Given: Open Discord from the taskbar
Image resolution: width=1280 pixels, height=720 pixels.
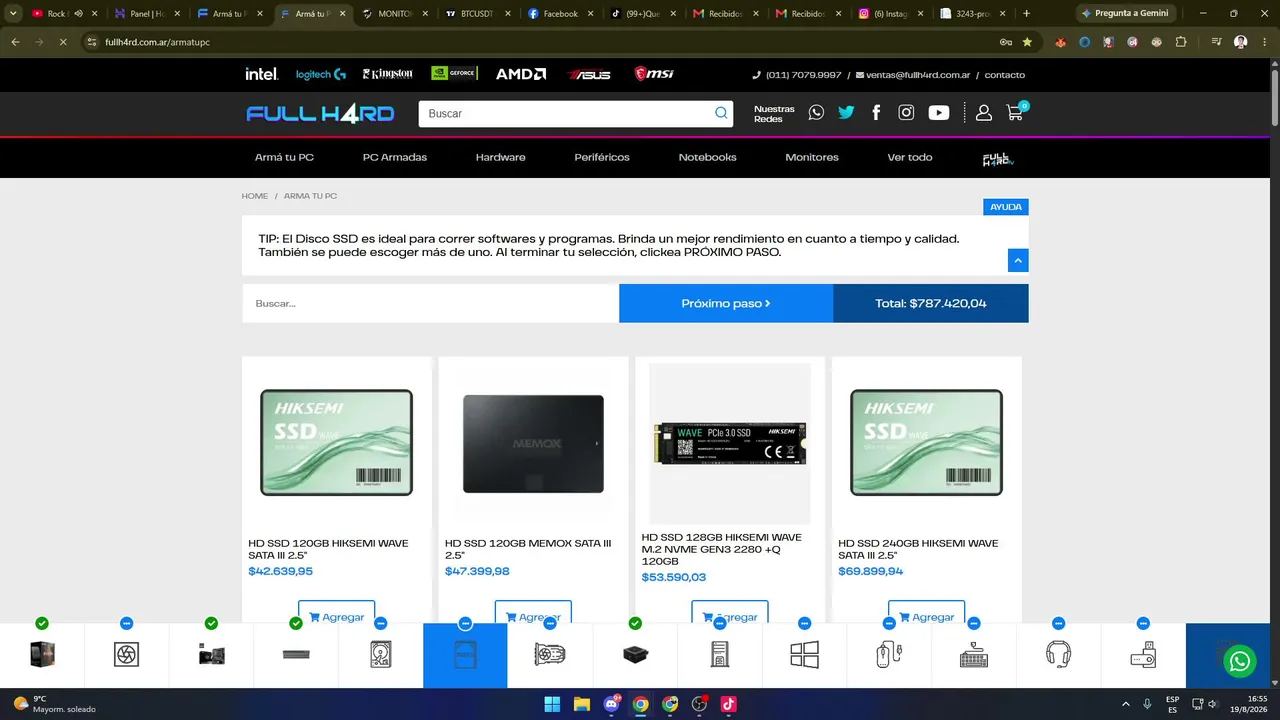Looking at the screenshot, I should 611,704.
